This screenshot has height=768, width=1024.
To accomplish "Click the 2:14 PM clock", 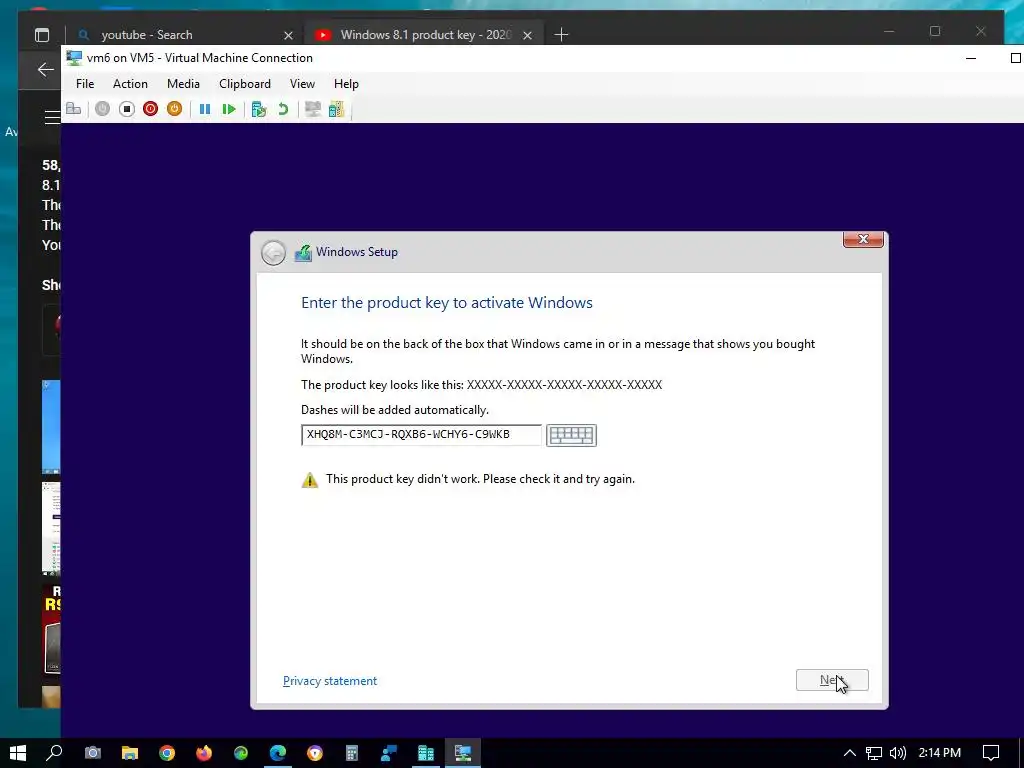I will (939, 753).
